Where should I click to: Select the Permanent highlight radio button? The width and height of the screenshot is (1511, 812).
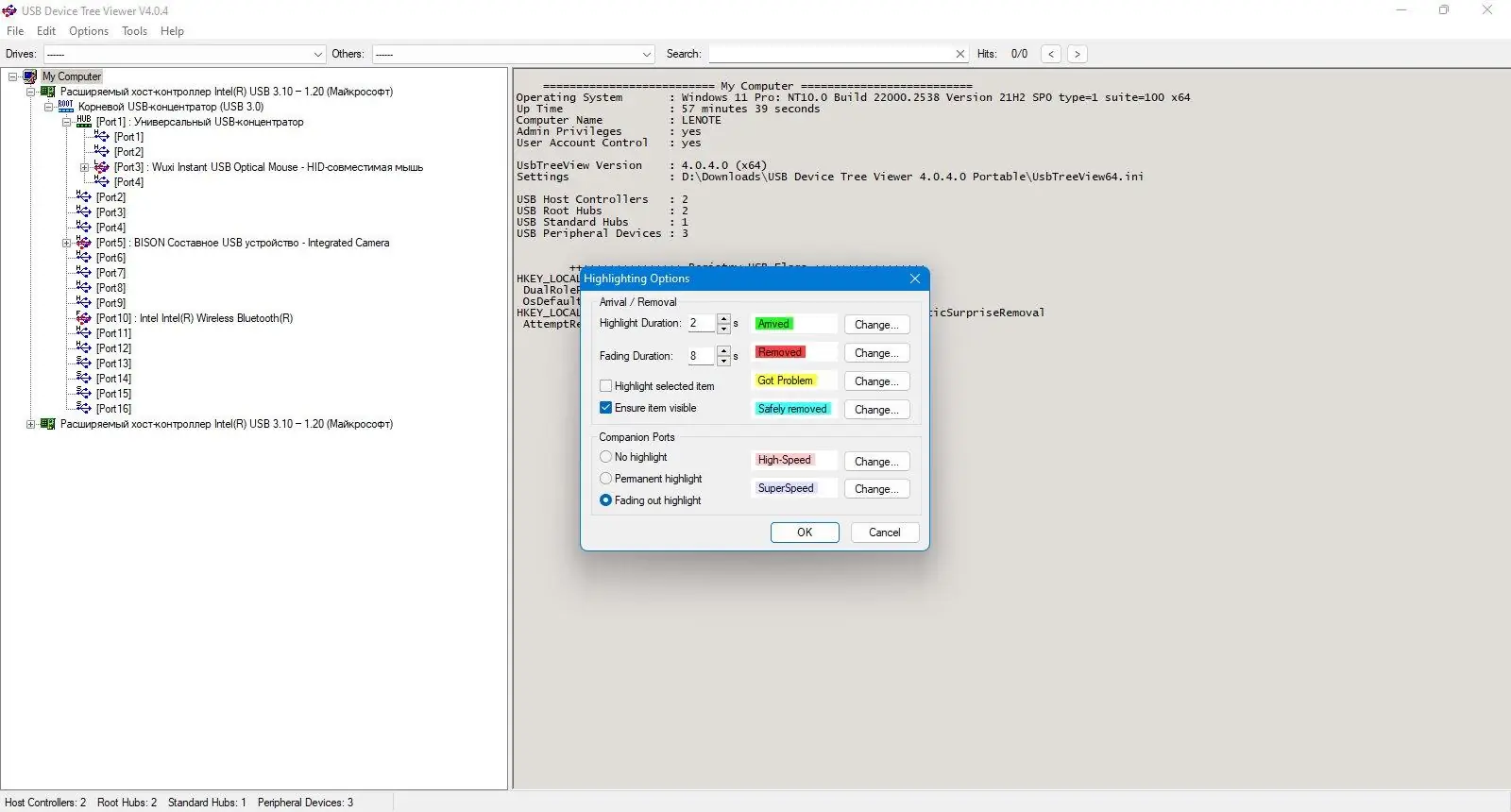pos(606,479)
